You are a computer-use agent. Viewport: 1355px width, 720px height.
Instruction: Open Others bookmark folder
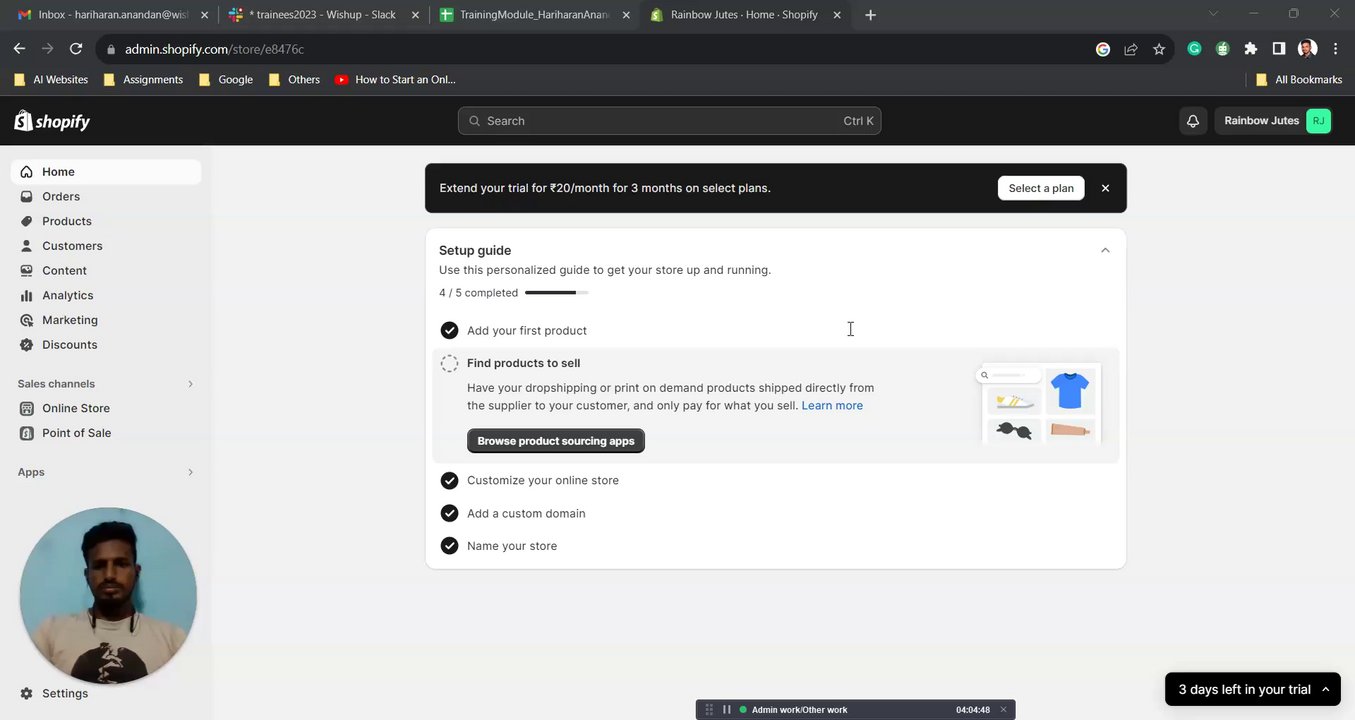[x=294, y=80]
